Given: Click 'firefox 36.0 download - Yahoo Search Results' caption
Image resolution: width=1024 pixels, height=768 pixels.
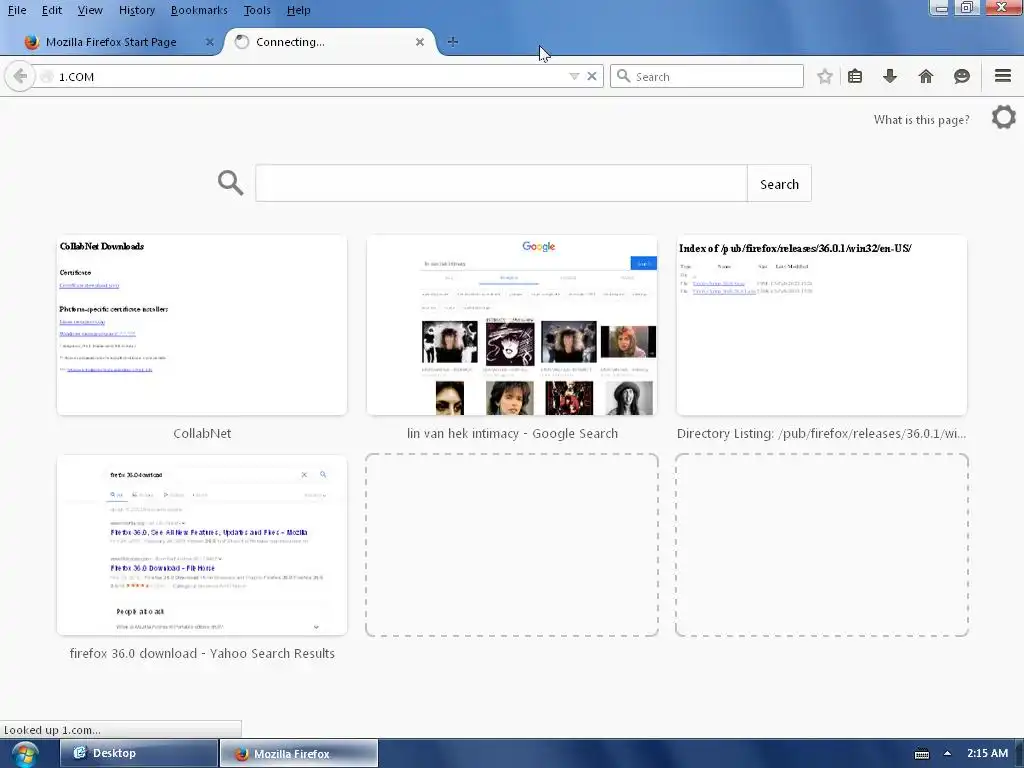Looking at the screenshot, I should pyautogui.click(x=202, y=653).
